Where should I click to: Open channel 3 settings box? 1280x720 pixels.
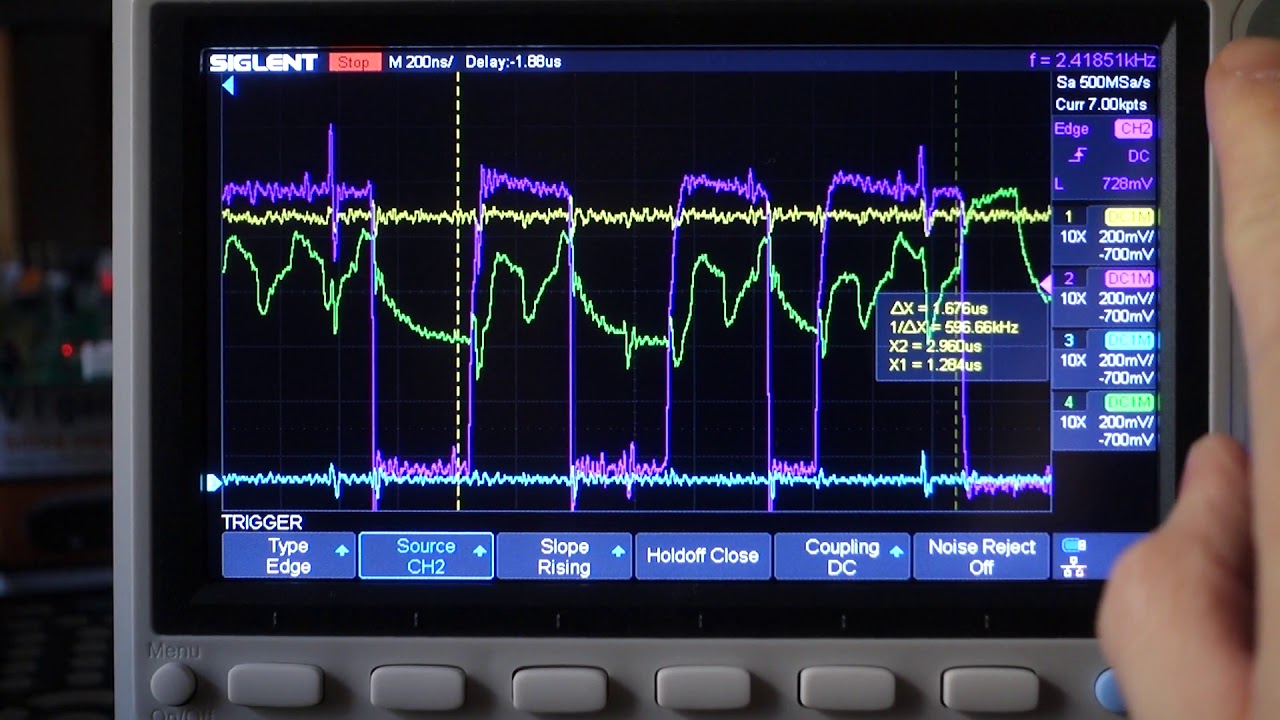pos(1104,361)
